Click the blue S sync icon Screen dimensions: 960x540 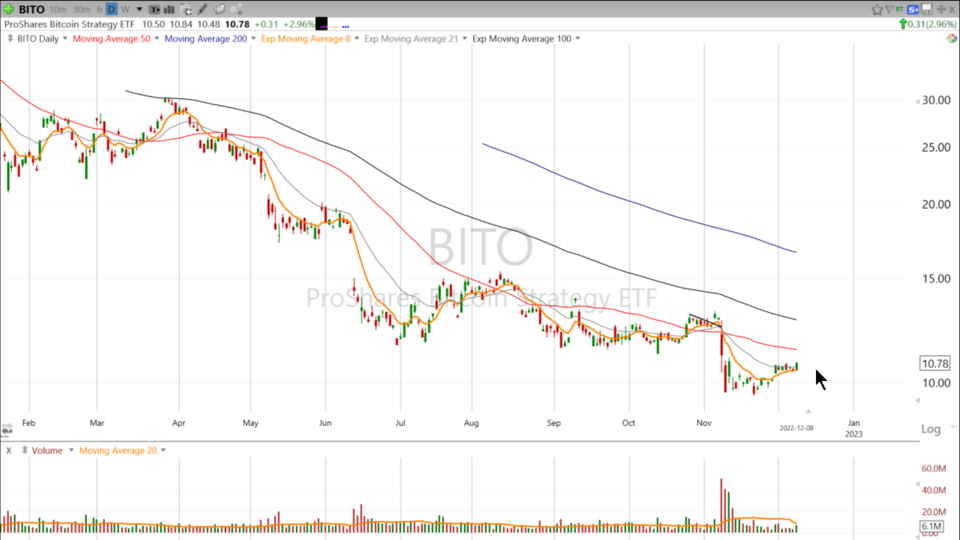[913, 9]
